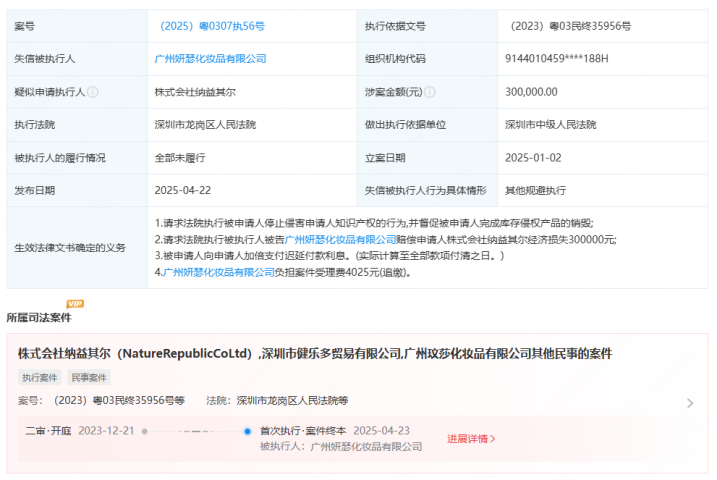Select 法院: 深圳市龙岗区人民法院等 text
This screenshot has height=480, width=717.
[277, 400]
